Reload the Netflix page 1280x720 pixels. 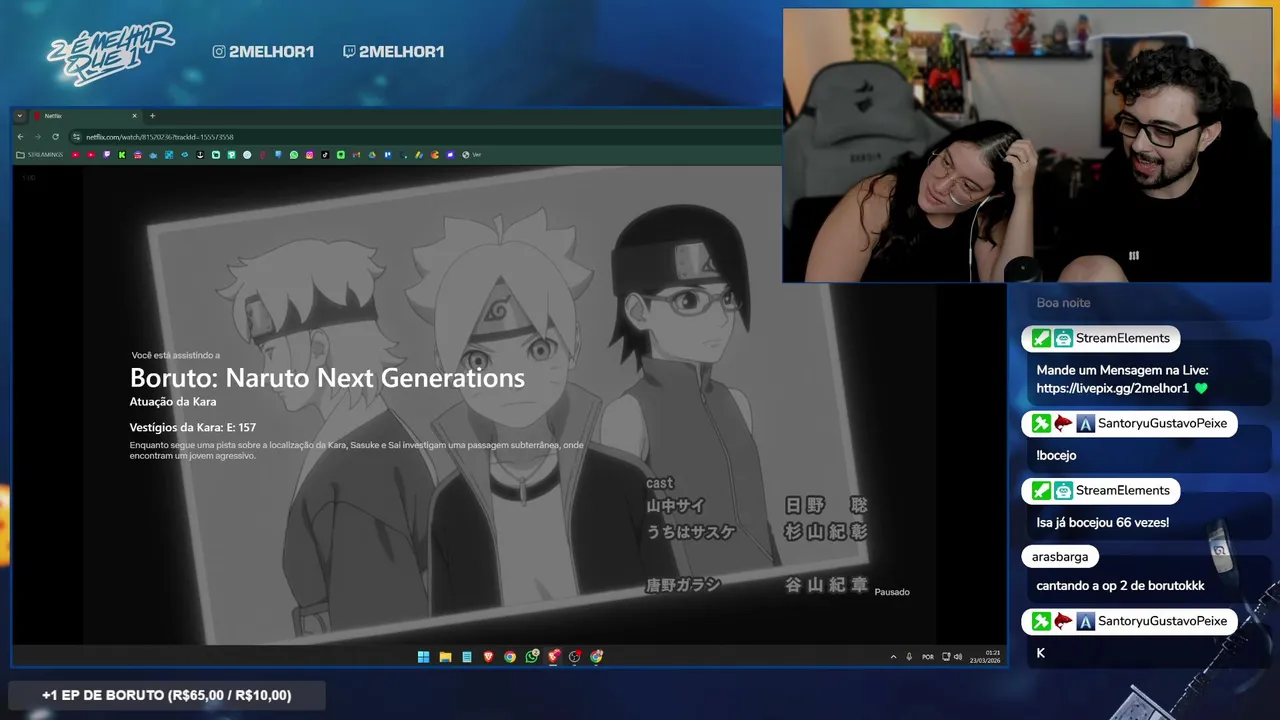point(55,136)
